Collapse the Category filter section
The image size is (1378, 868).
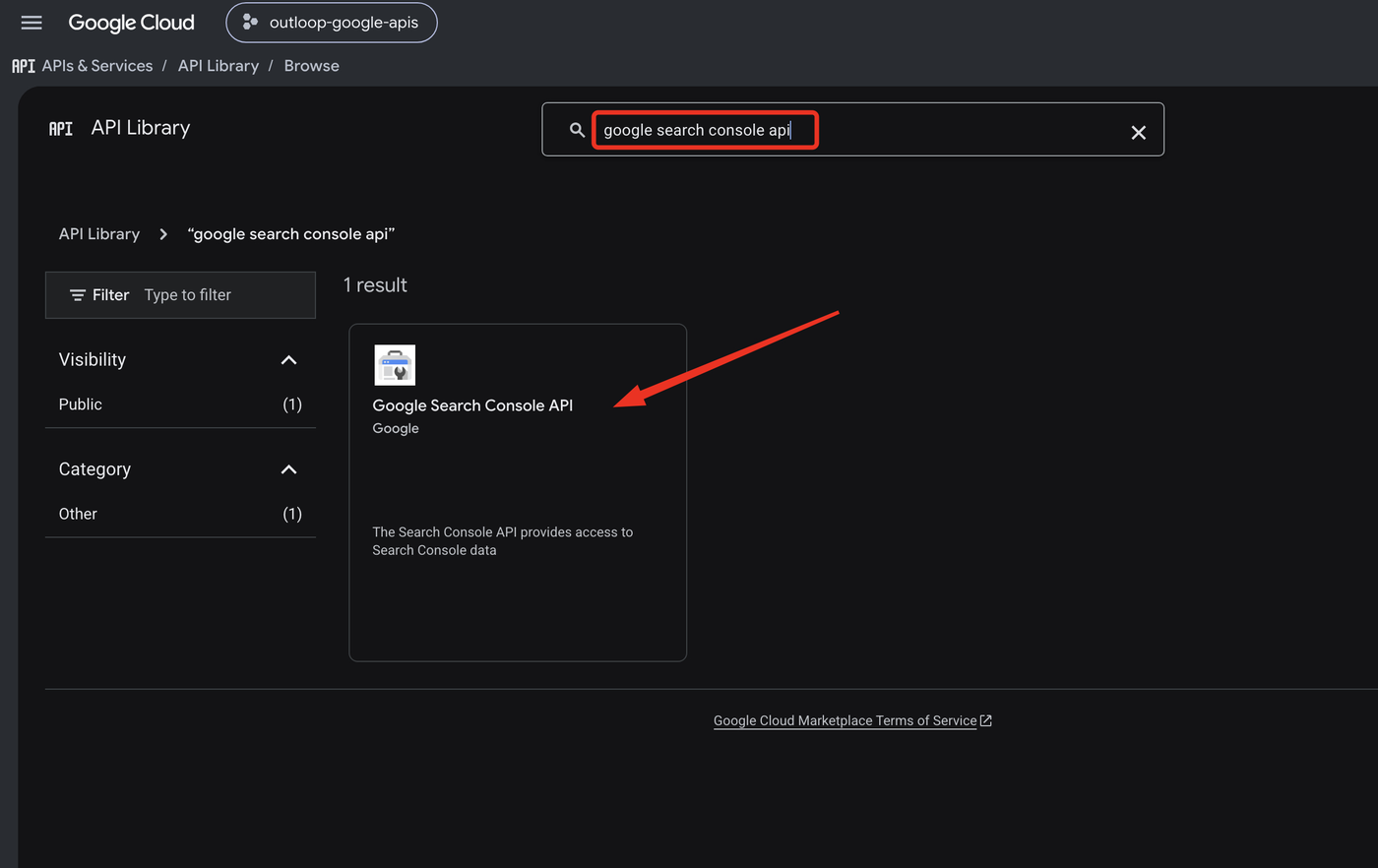click(x=288, y=469)
